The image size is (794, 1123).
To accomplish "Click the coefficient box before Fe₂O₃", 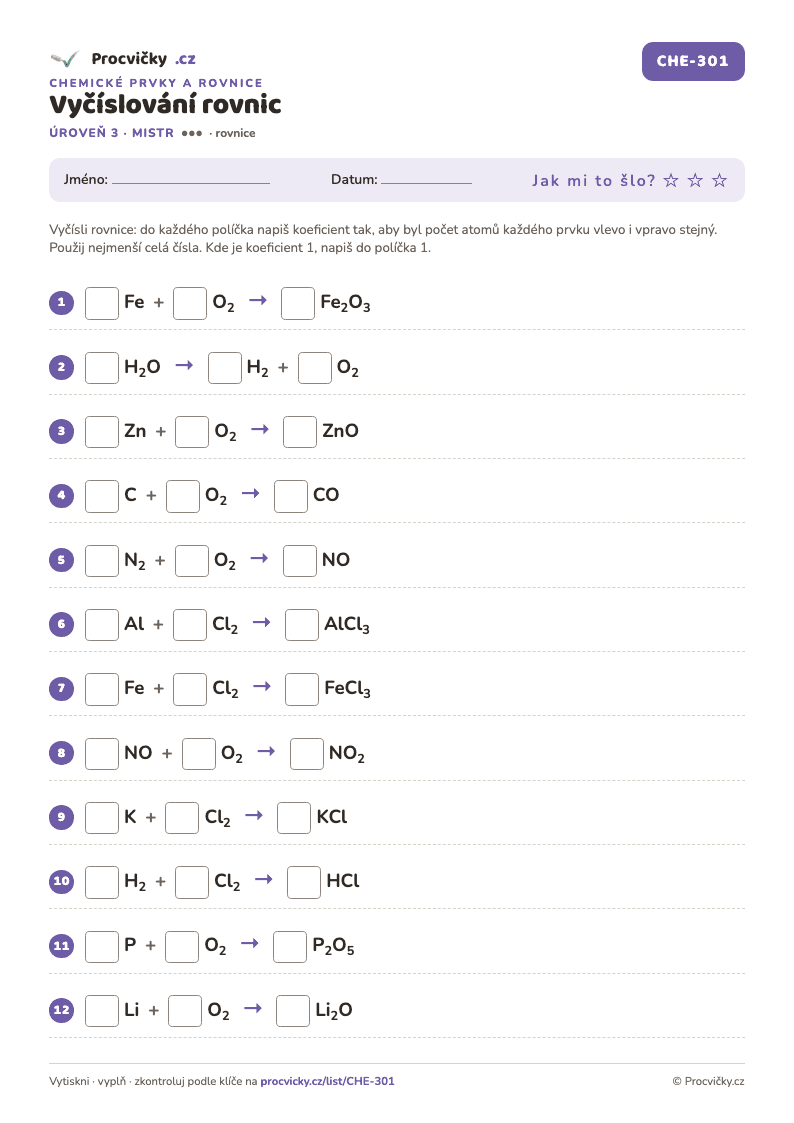I will (298, 303).
